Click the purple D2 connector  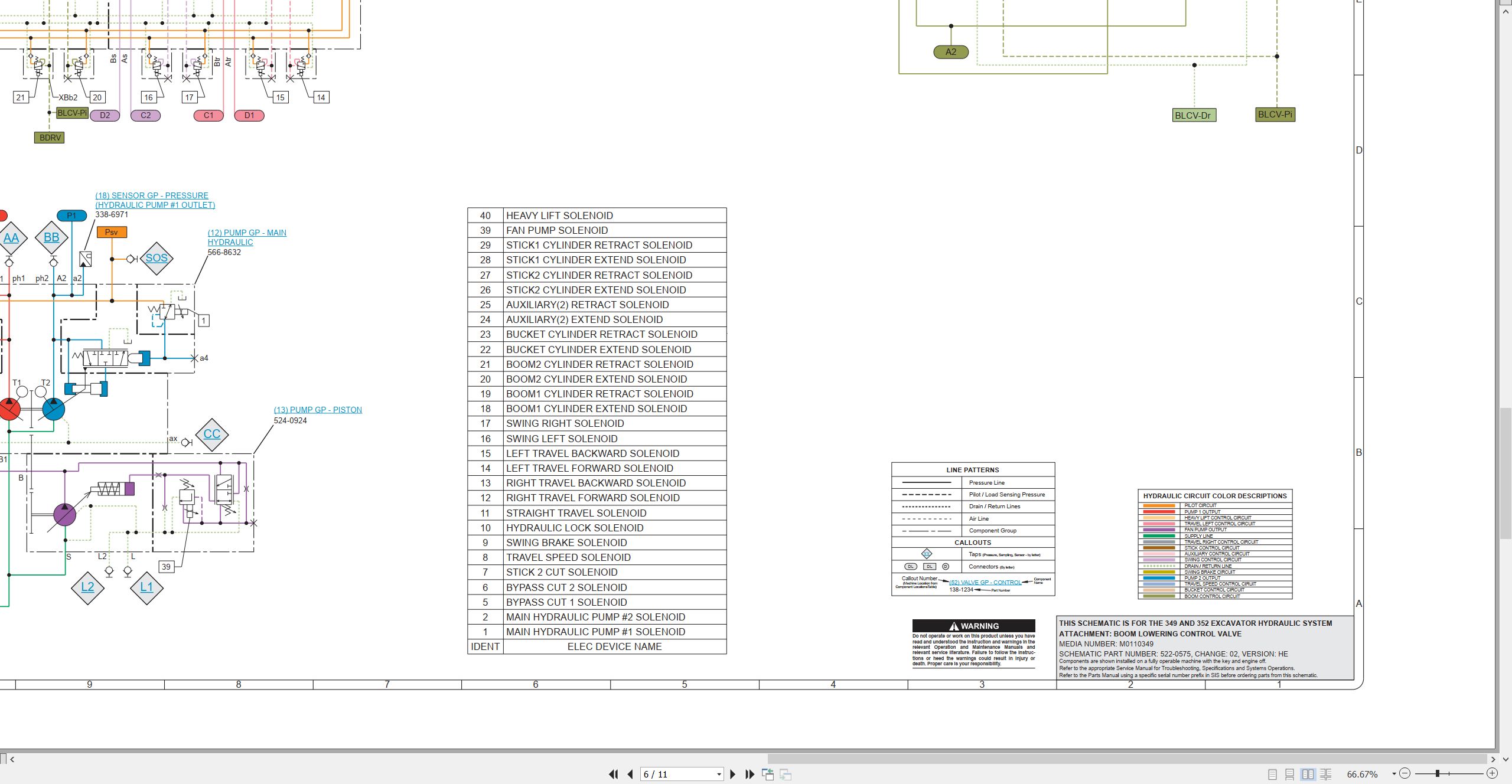[x=105, y=115]
